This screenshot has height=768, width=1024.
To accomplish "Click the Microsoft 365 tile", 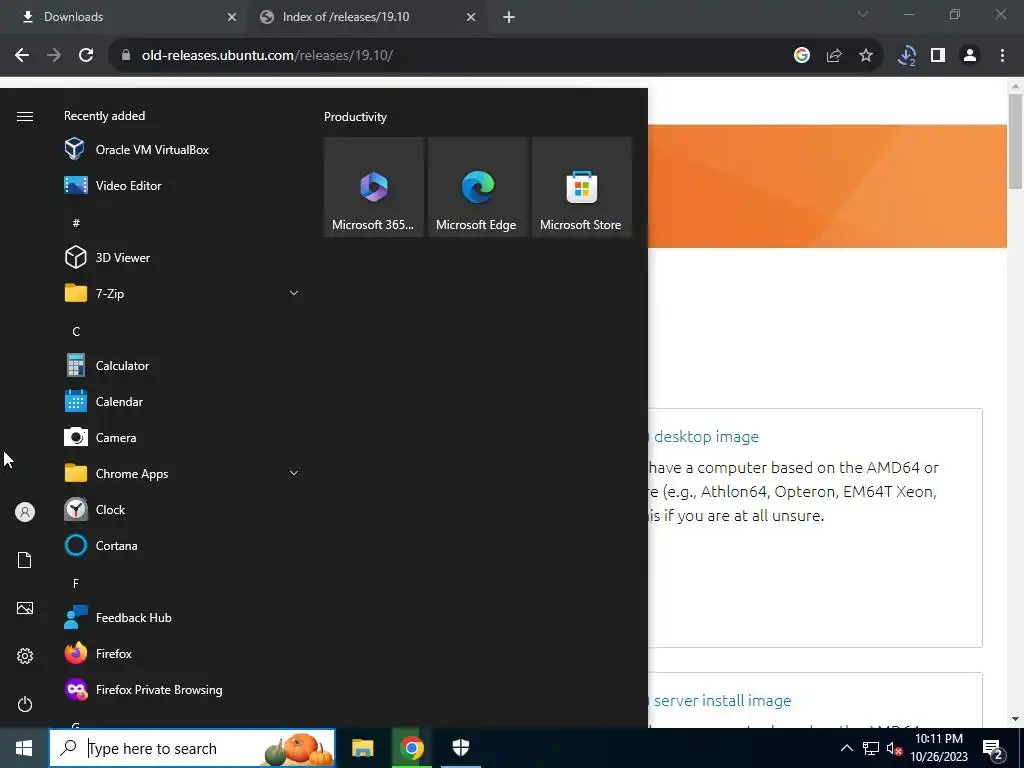I will pyautogui.click(x=374, y=187).
